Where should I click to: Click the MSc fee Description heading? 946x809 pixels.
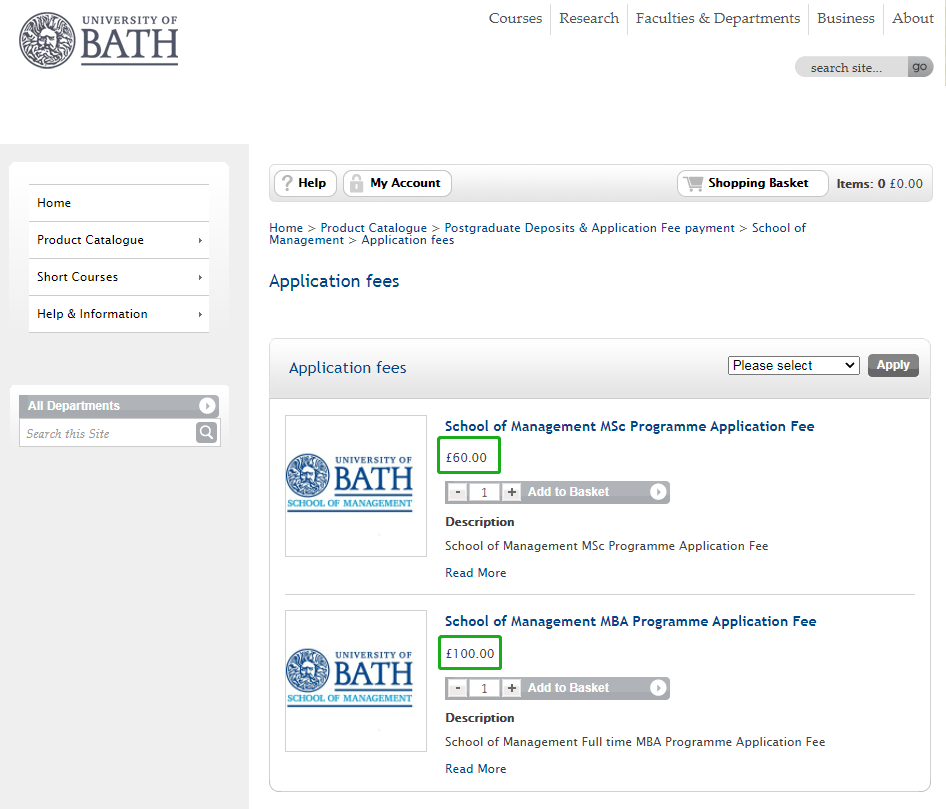[480, 522]
